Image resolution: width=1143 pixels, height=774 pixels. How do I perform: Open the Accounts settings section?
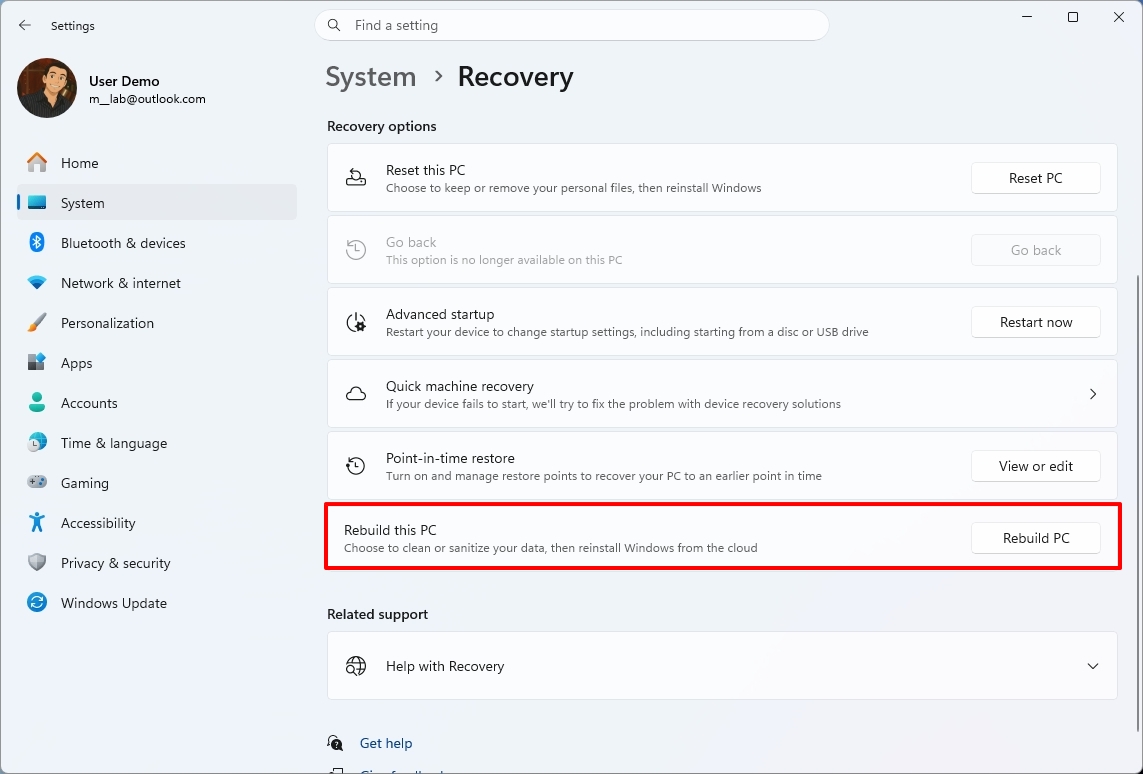157,402
